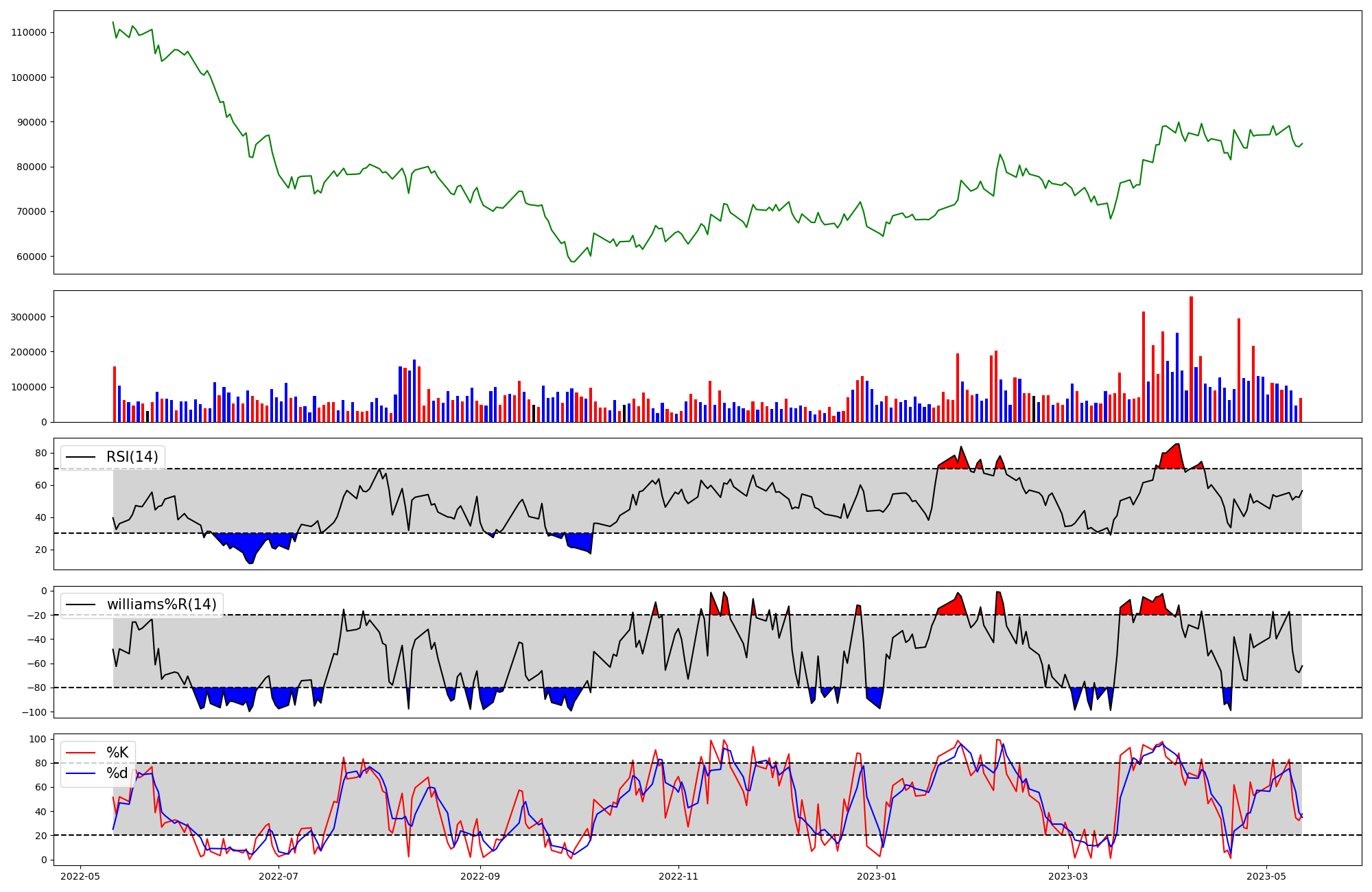Screen dimensions: 1372x892
Task: Click the 110000 price axis tick label
Action: click(29, 32)
